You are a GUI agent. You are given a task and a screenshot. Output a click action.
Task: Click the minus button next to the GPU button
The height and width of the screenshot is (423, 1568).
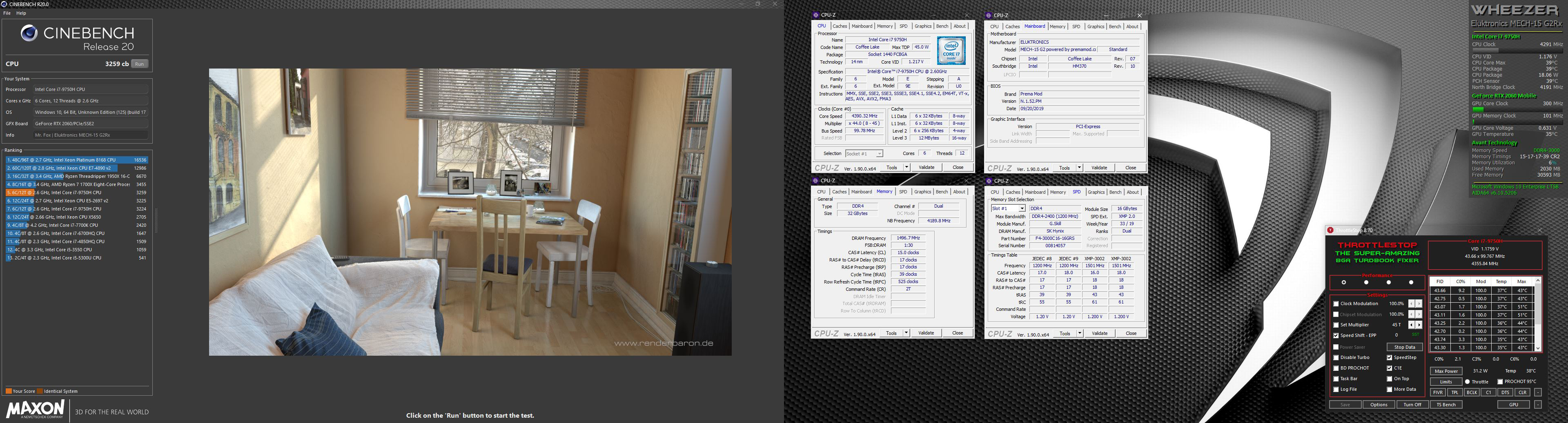click(x=1537, y=405)
